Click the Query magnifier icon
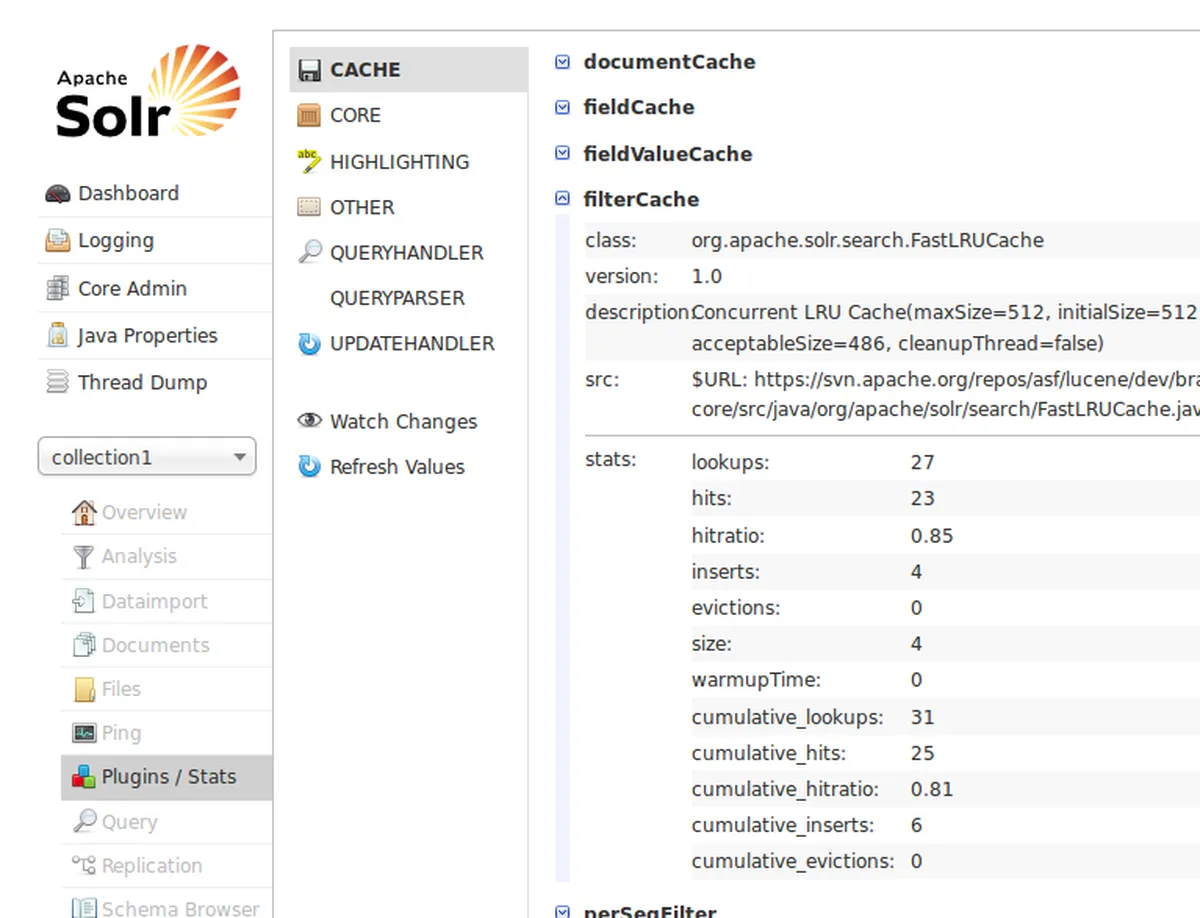The width and height of the screenshot is (1200, 918). click(84, 821)
